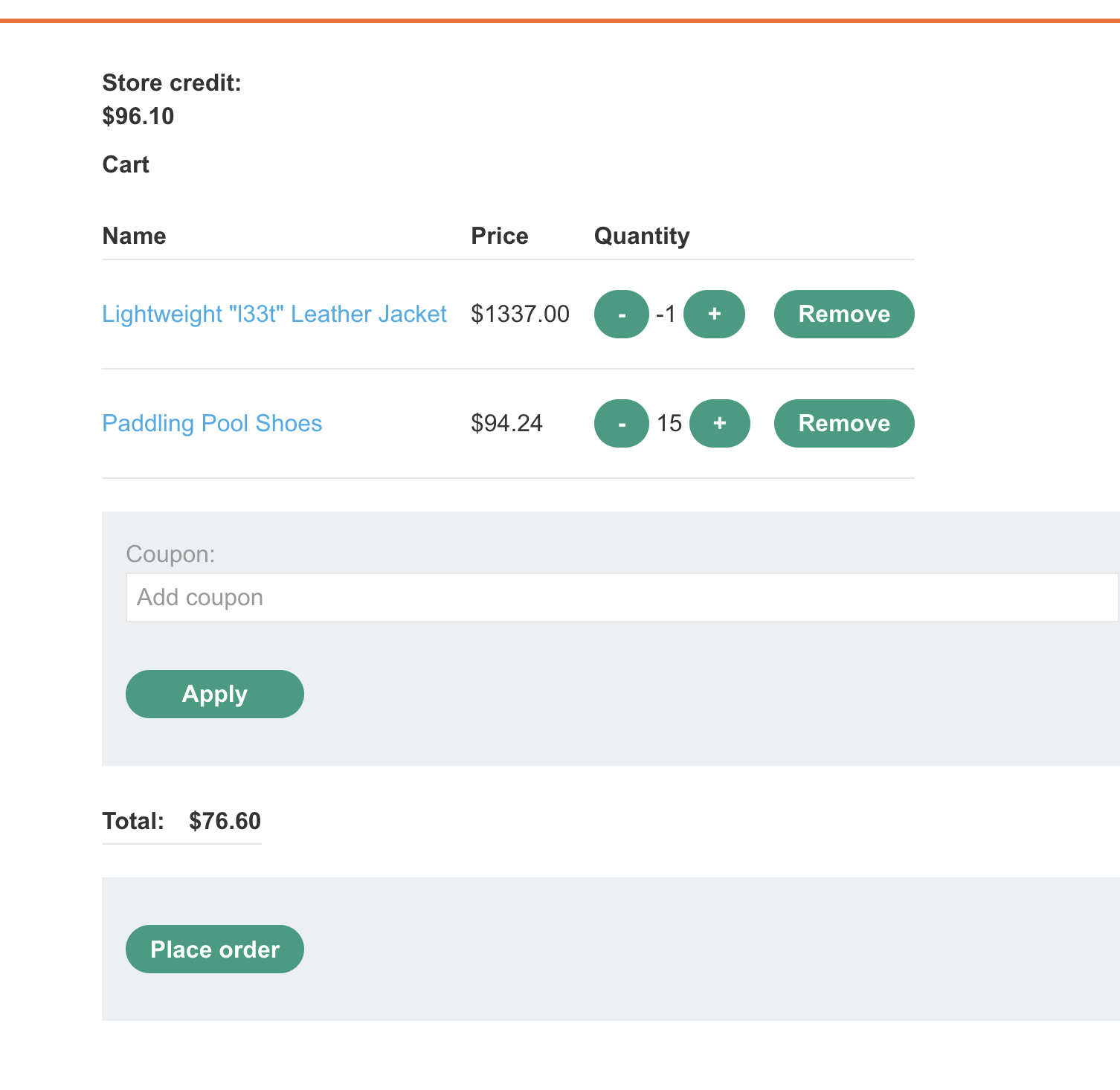This screenshot has height=1090, width=1120.
Task: Increase quantity of the Leather Jacket
Action: tap(714, 315)
